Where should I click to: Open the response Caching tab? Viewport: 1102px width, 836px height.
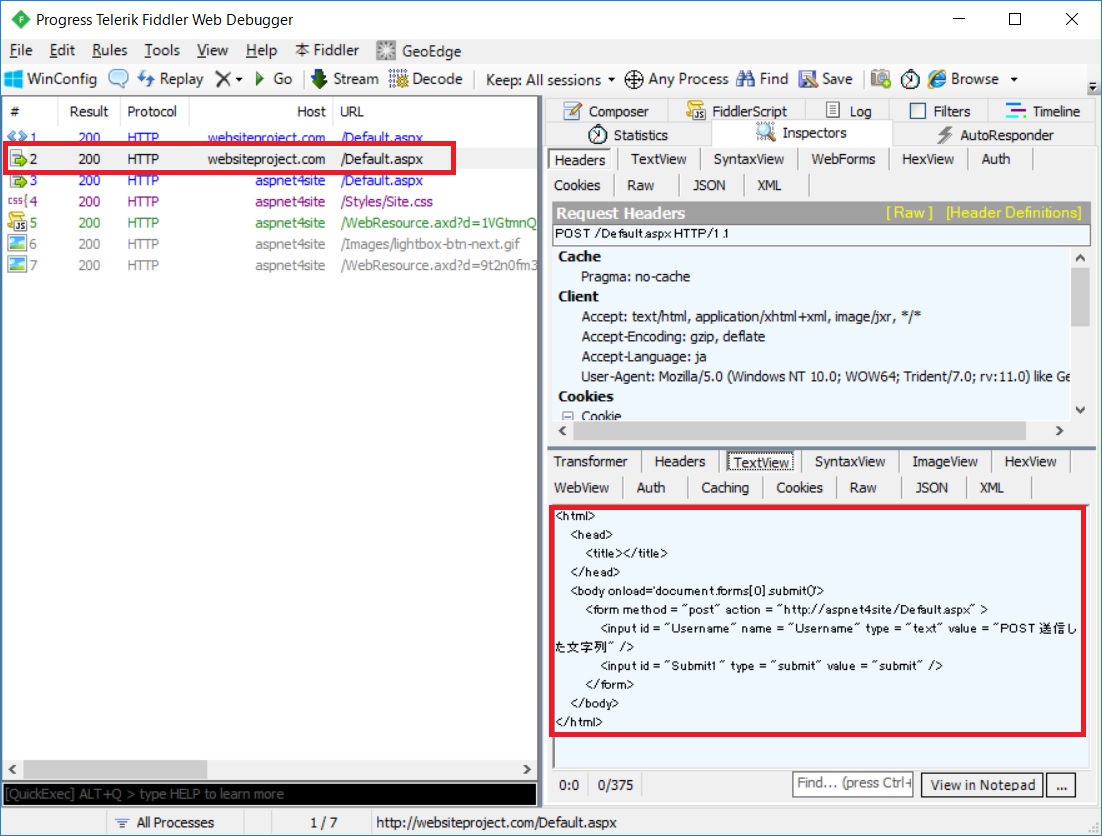point(725,488)
